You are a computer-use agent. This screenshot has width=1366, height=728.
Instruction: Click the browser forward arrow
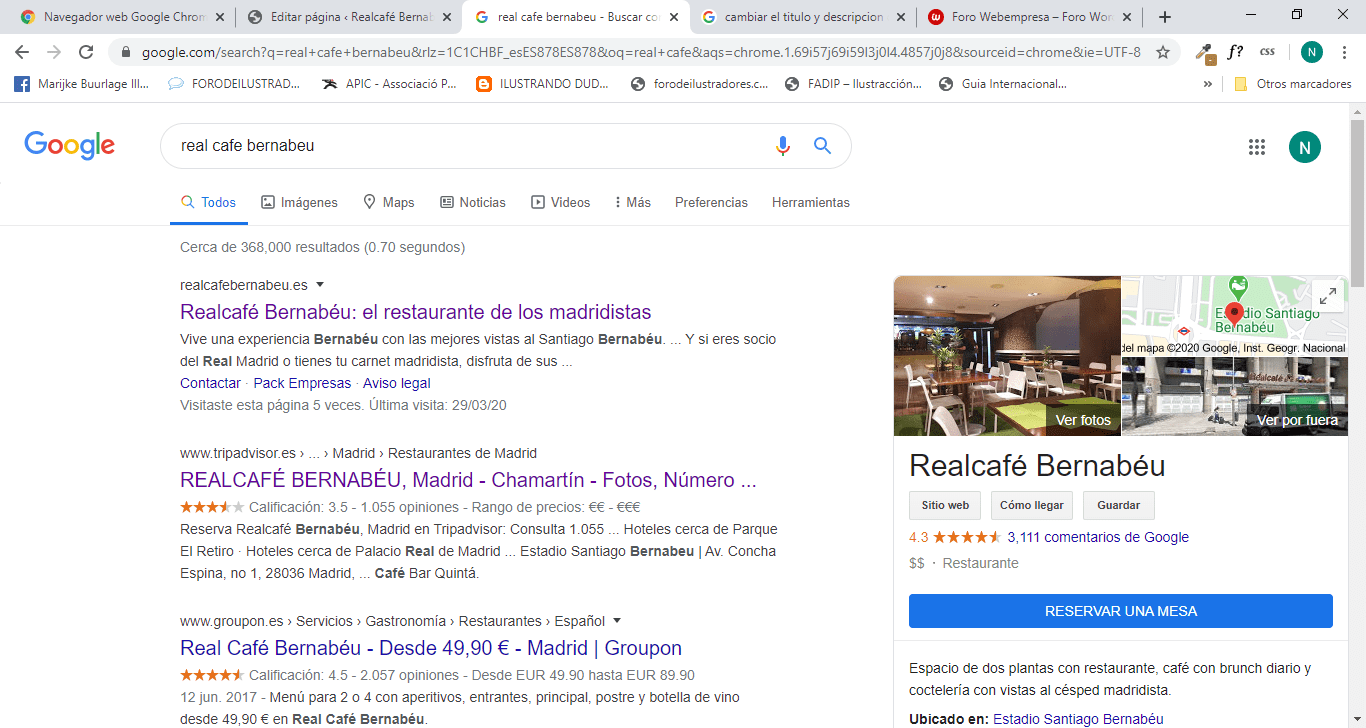click(x=53, y=52)
